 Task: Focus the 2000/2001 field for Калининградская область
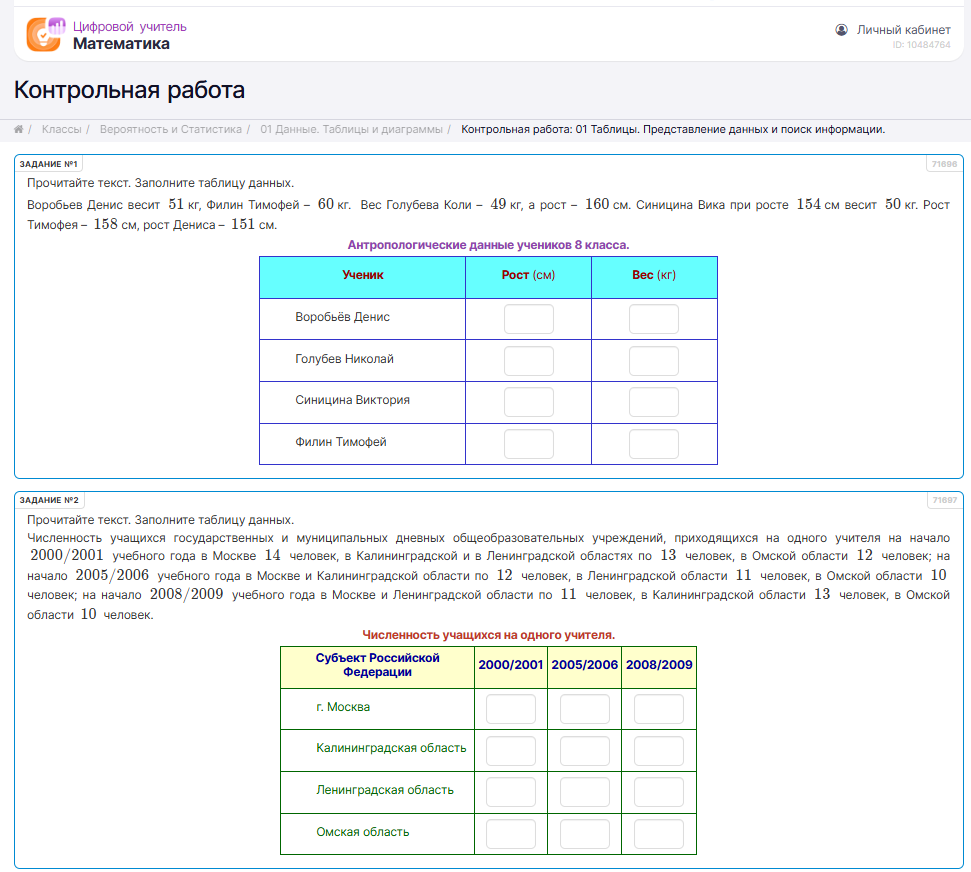click(511, 751)
